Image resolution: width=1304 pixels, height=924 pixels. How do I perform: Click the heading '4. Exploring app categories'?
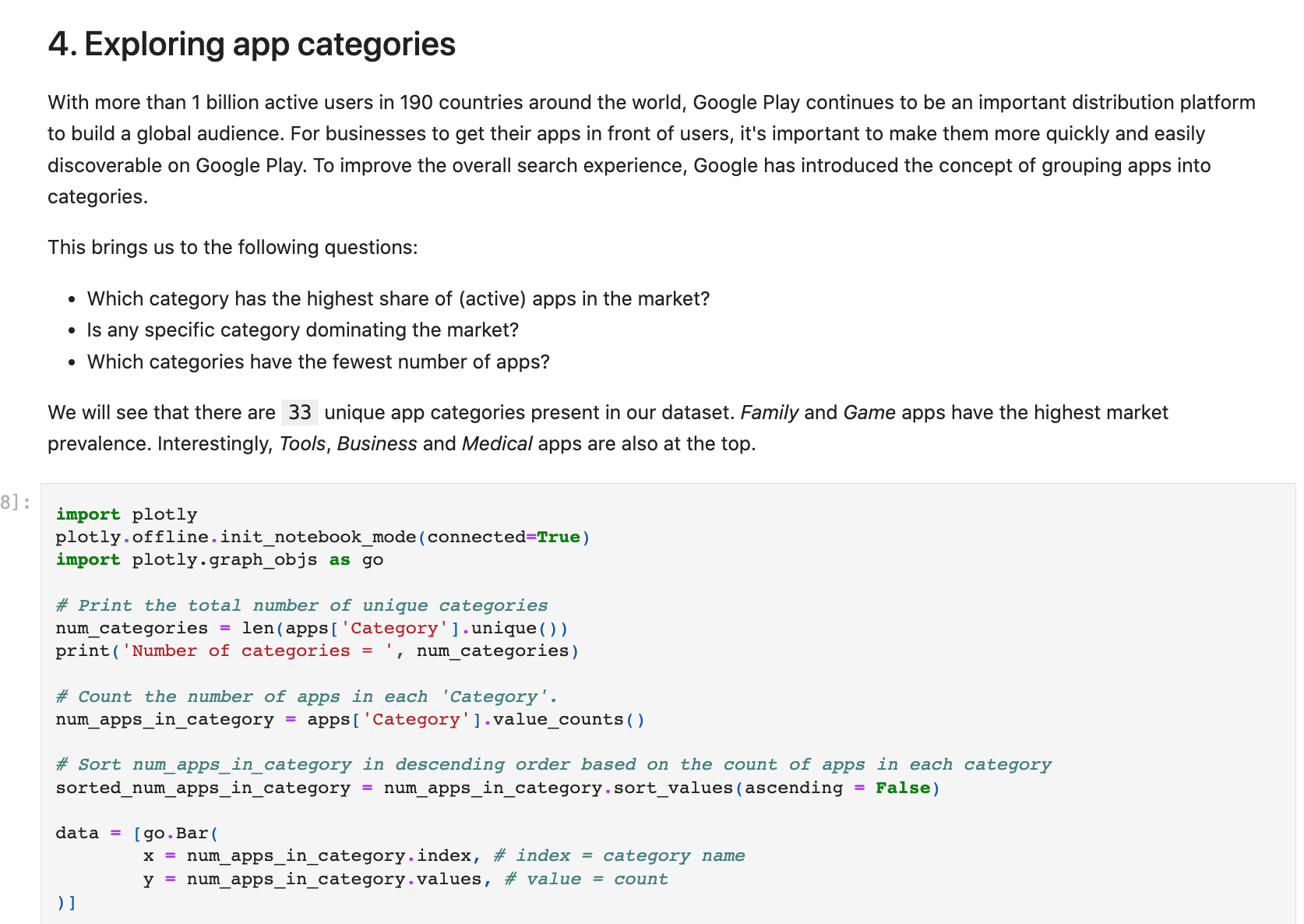(252, 44)
